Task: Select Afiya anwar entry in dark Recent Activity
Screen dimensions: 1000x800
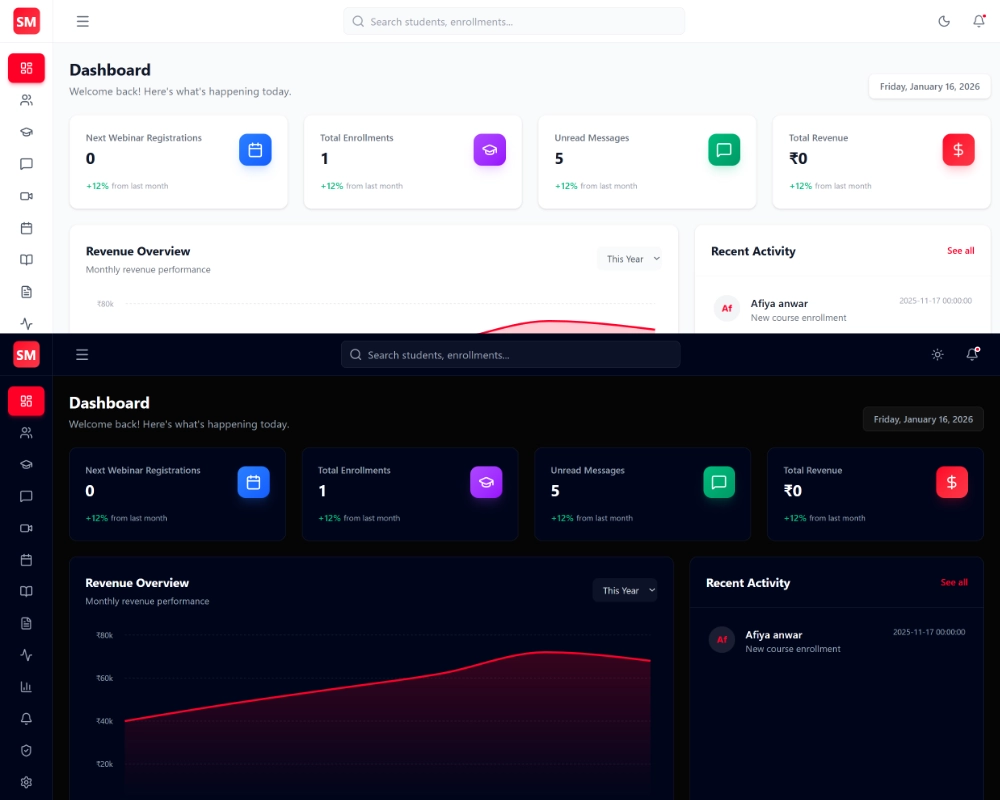Action: coord(837,641)
